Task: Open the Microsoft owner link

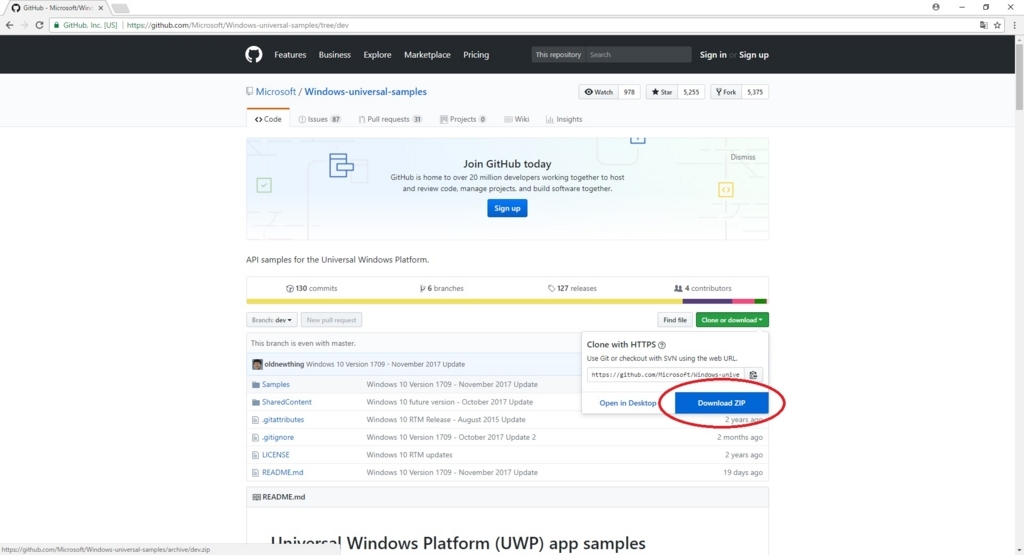Action: tap(276, 91)
